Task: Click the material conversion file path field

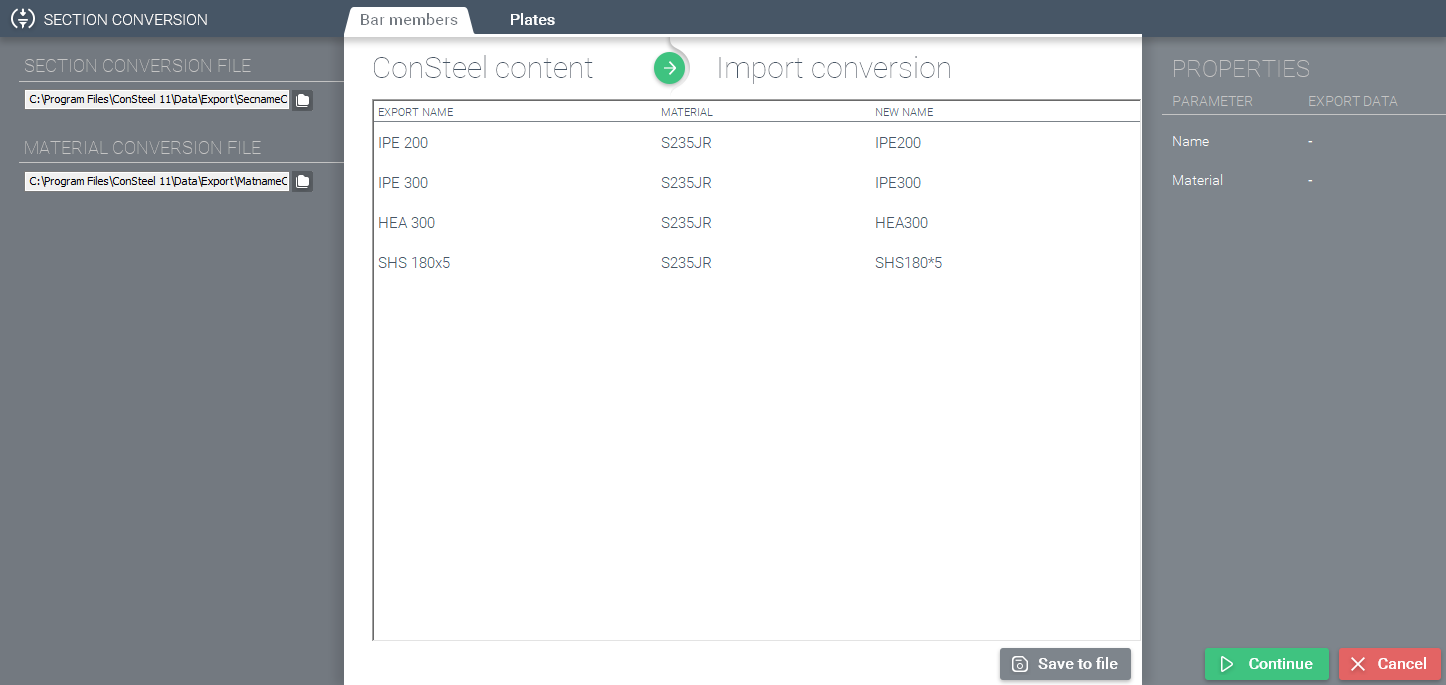Action: 157,181
